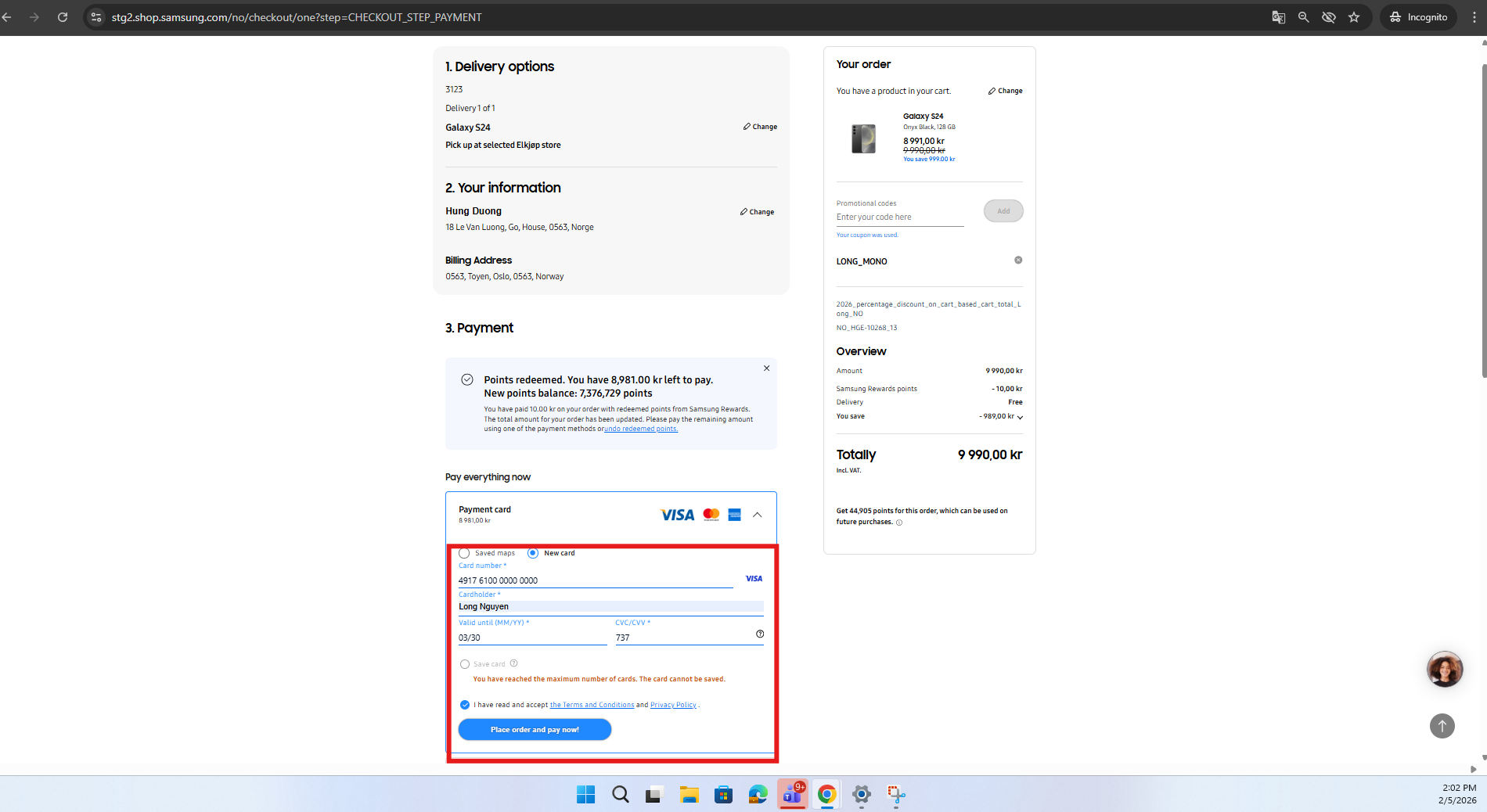1487x812 pixels.
Task: Click the browser forward arrow
Action: pyautogui.click(x=34, y=17)
